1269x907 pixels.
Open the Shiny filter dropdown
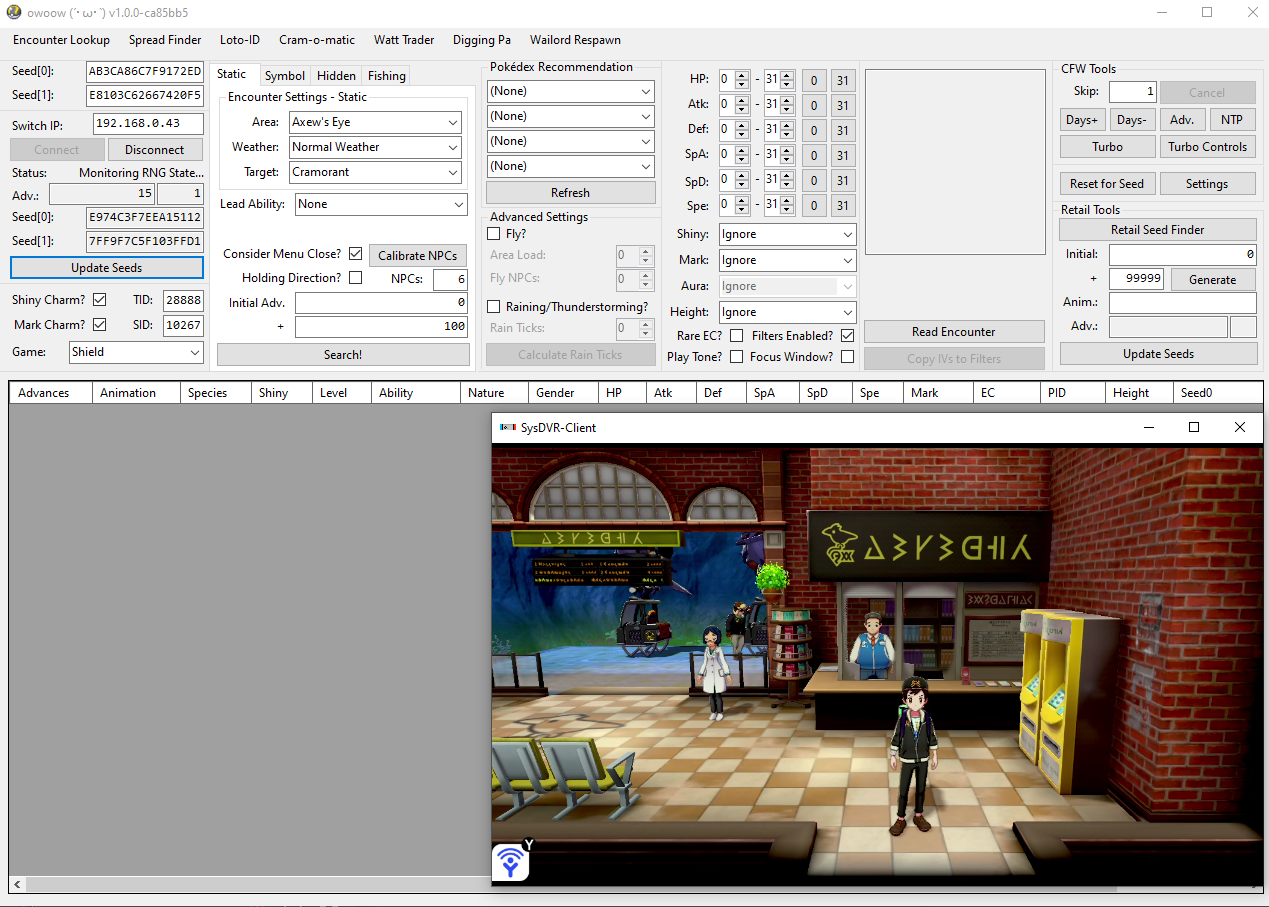[787, 234]
